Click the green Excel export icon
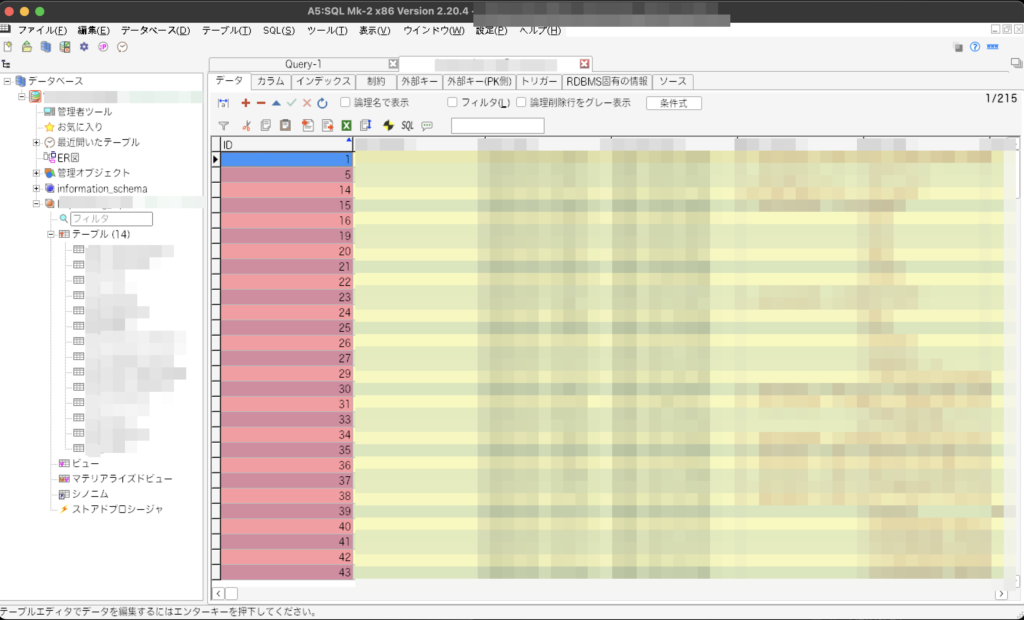This screenshot has width=1024, height=620. (x=346, y=126)
